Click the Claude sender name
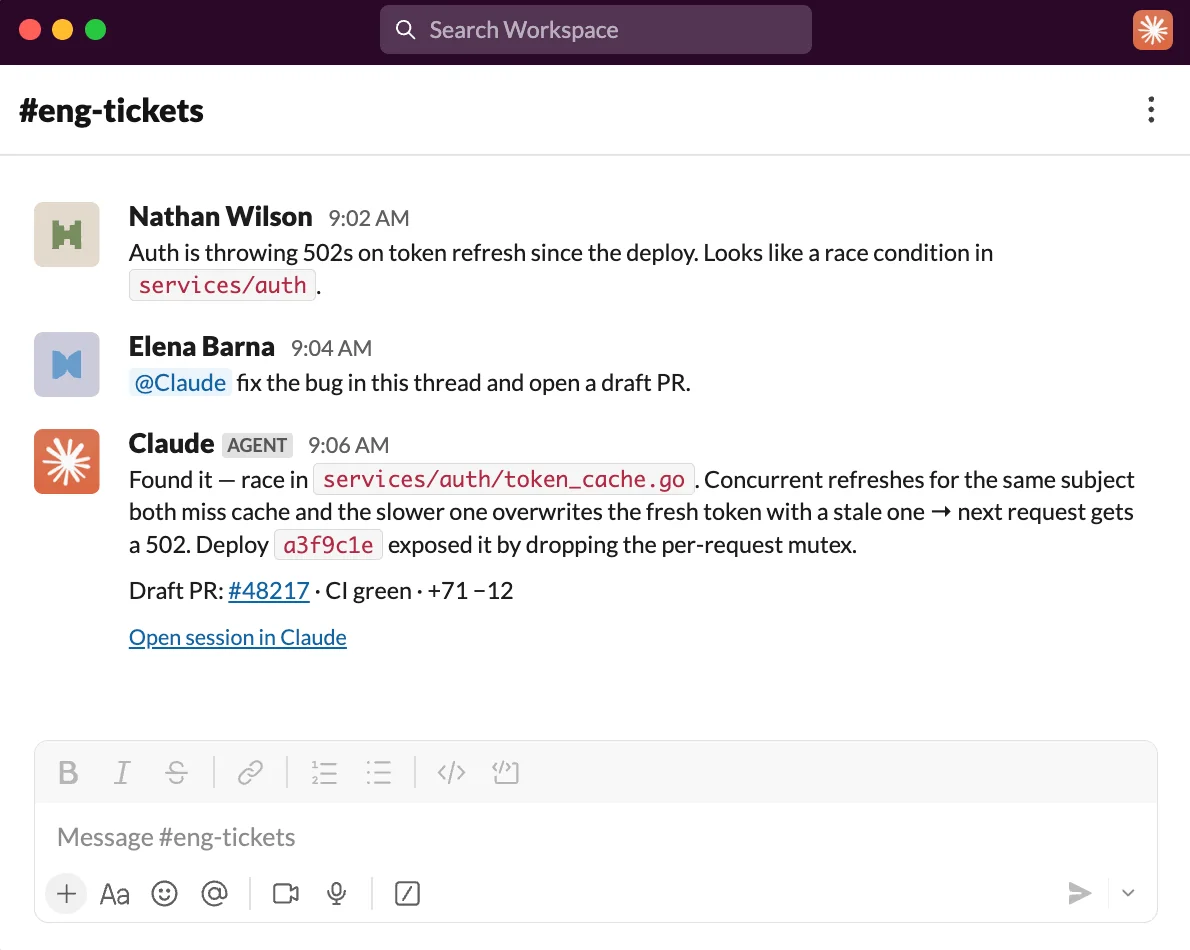Viewport: 1190px width, 950px height. pos(172,444)
